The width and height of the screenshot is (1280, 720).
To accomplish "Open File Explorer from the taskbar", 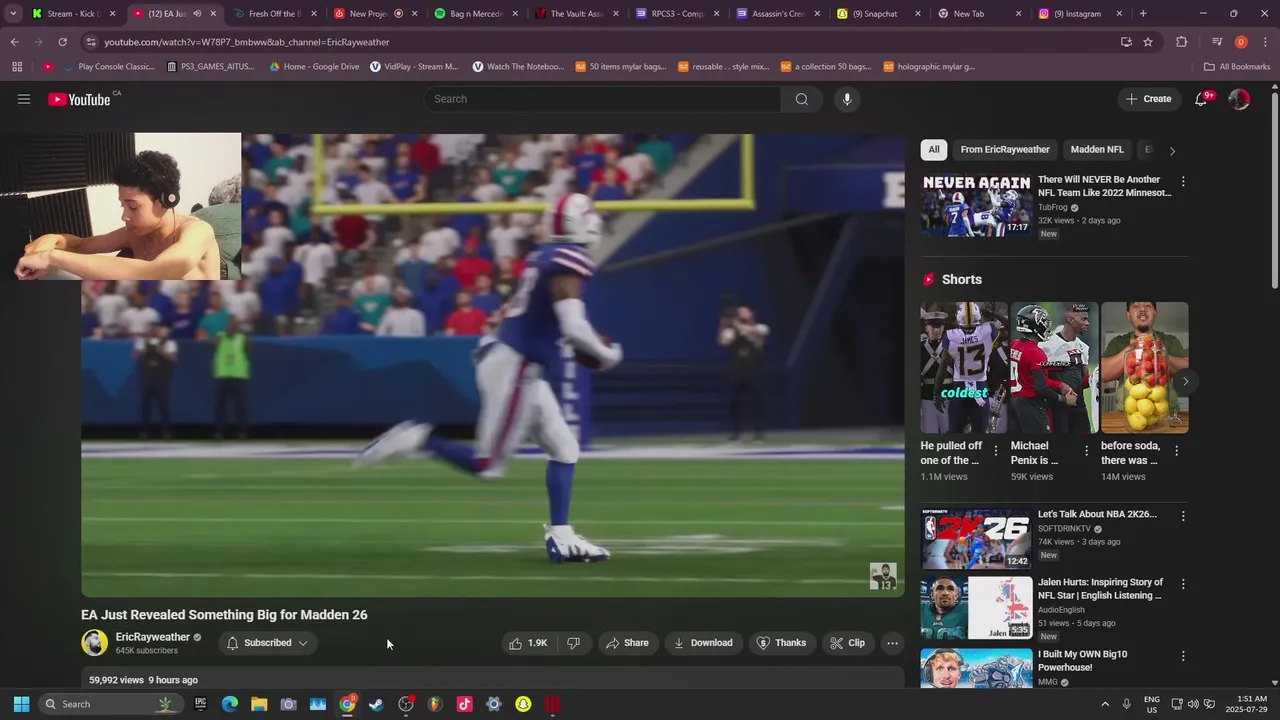I will coord(259,704).
